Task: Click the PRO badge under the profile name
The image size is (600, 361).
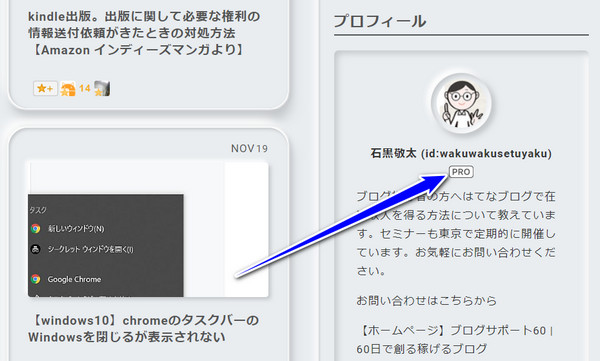Action: coord(461,172)
